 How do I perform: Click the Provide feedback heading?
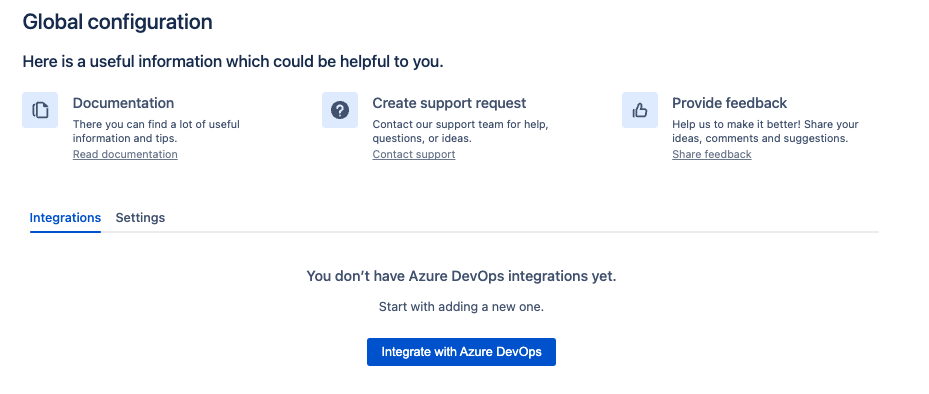click(729, 103)
